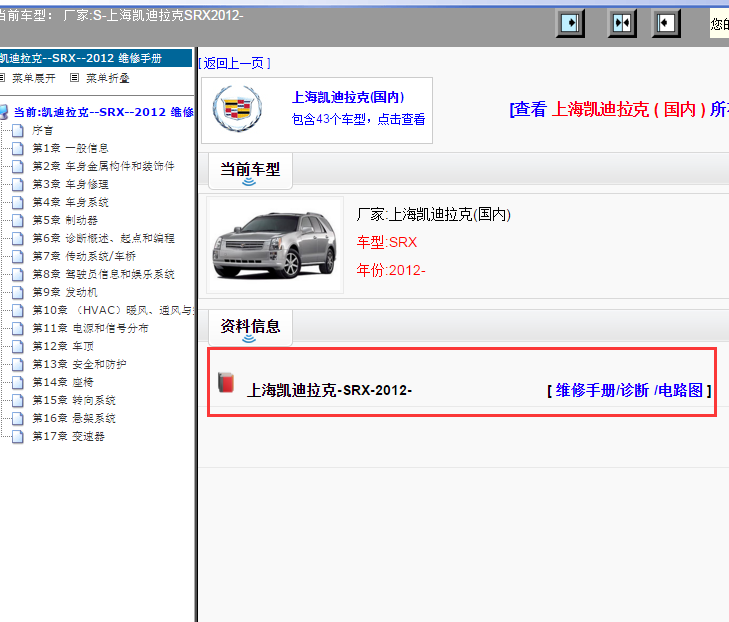Open chapter 第3章 车身修理
This screenshot has width=729, height=622.
click(70, 185)
